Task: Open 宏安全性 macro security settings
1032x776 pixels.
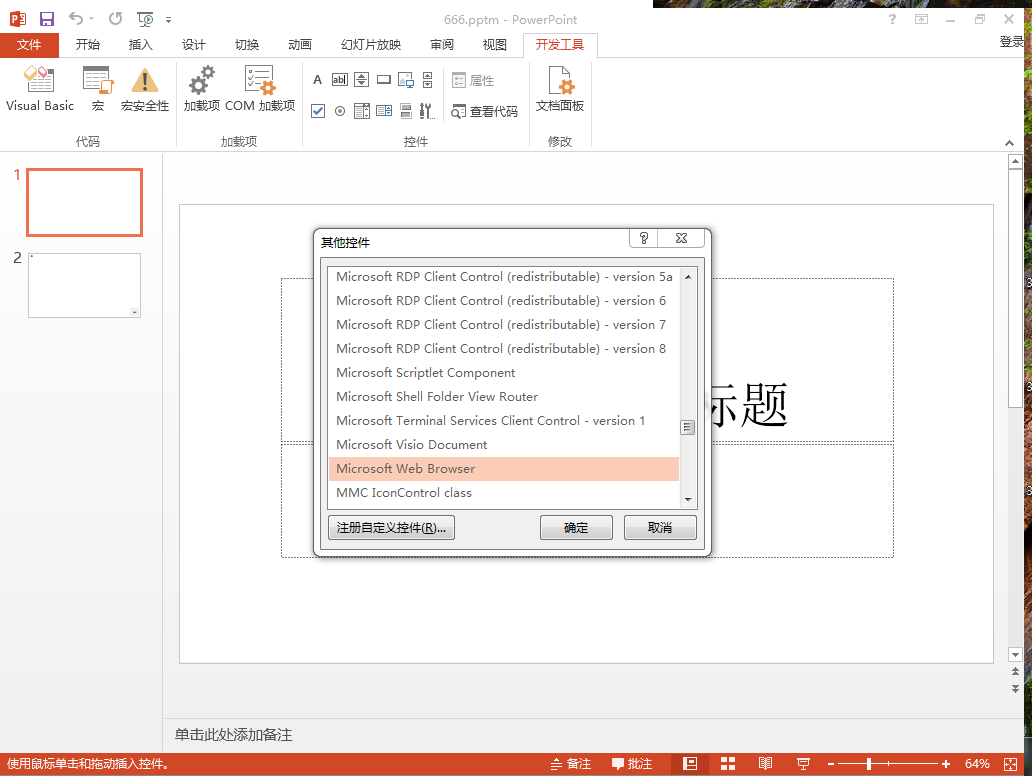Action: coord(145,89)
